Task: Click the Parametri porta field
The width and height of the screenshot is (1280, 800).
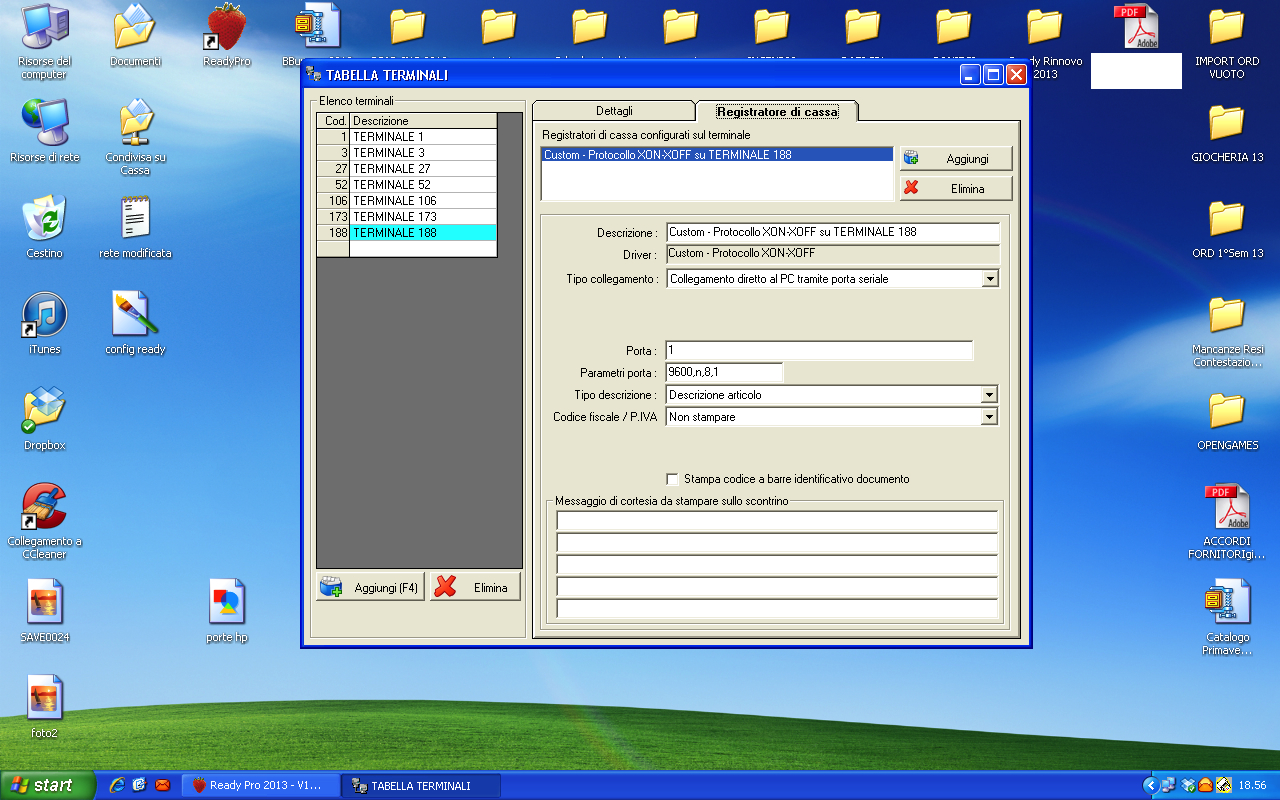Action: pos(724,373)
